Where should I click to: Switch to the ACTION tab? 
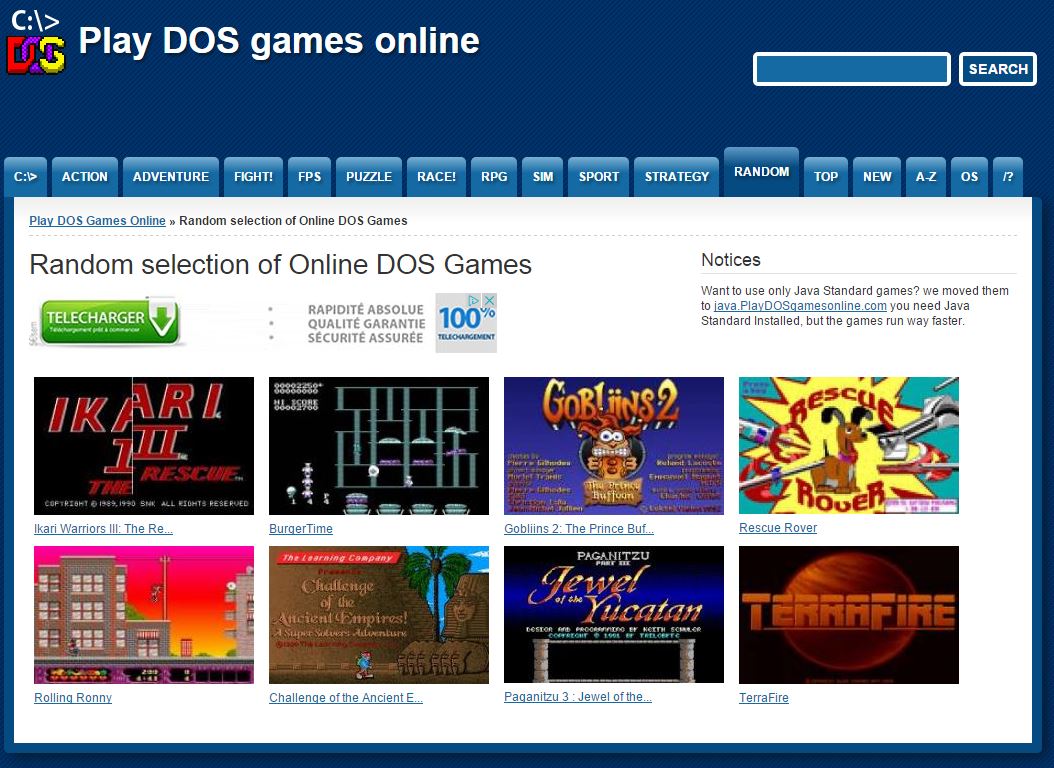(85, 177)
